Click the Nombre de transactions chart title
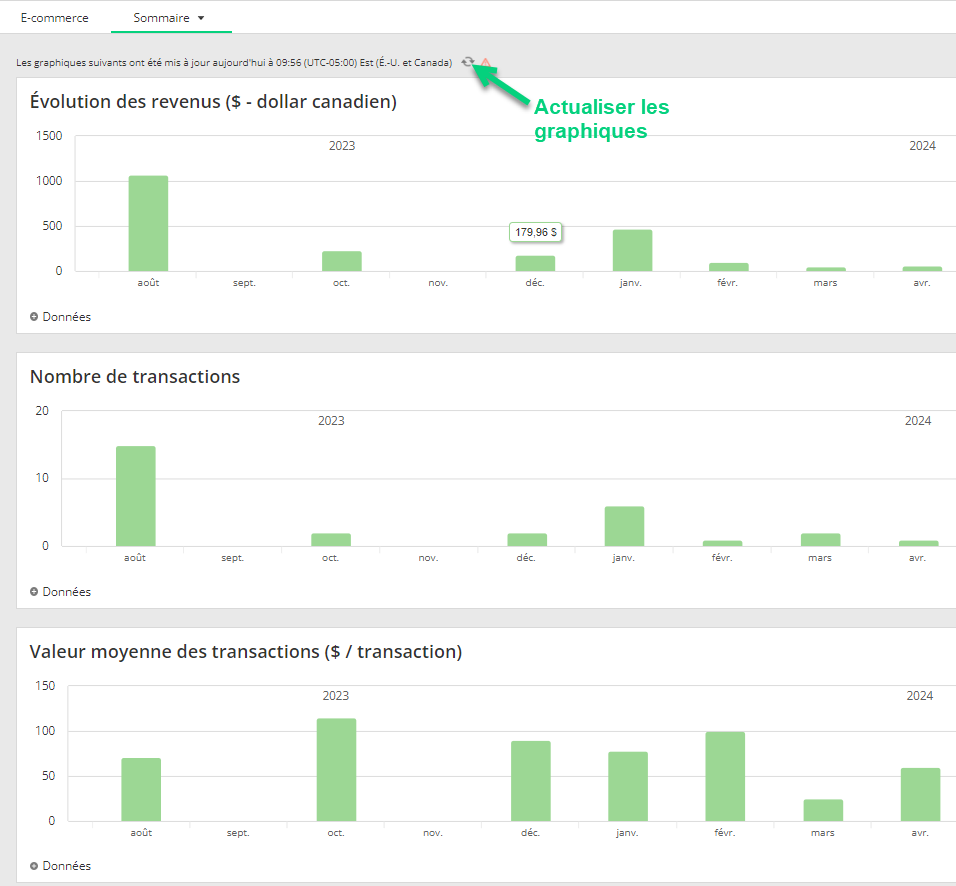 [135, 376]
